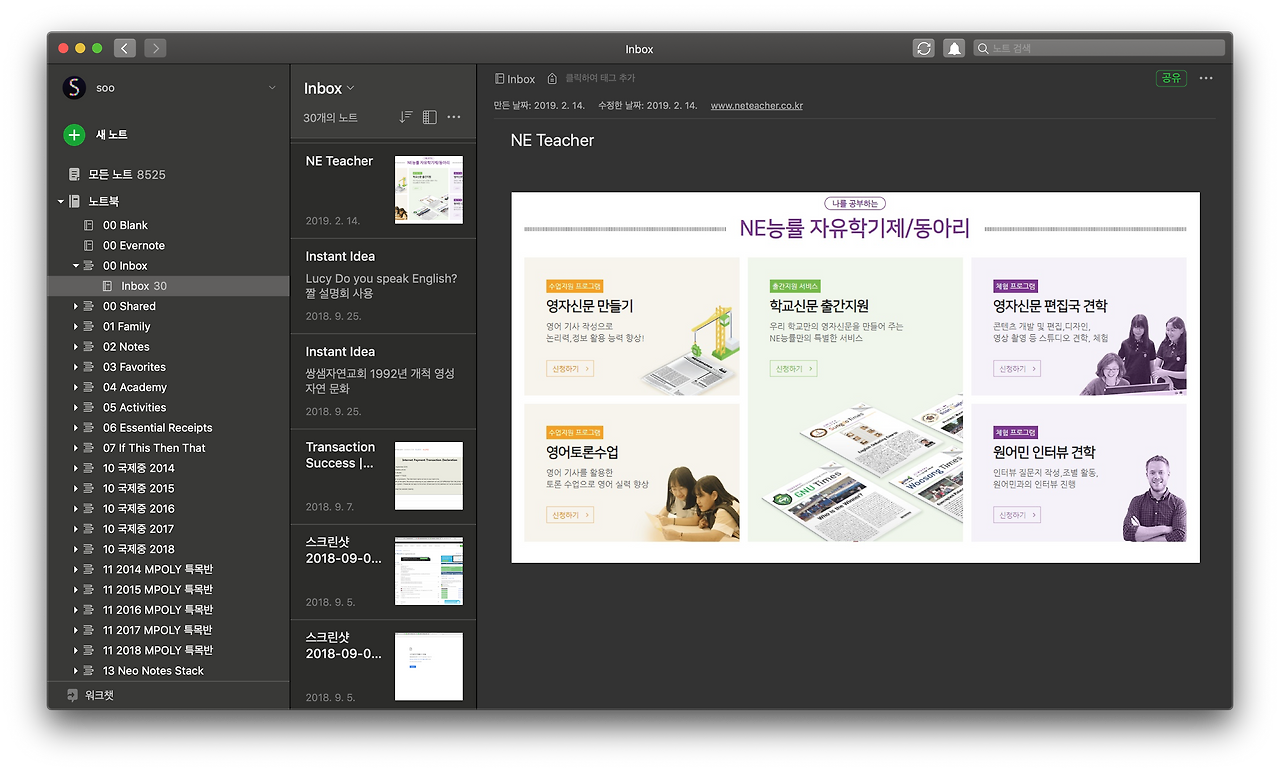Click the 공유 share button
This screenshot has width=1280, height=772.
(x=1171, y=78)
